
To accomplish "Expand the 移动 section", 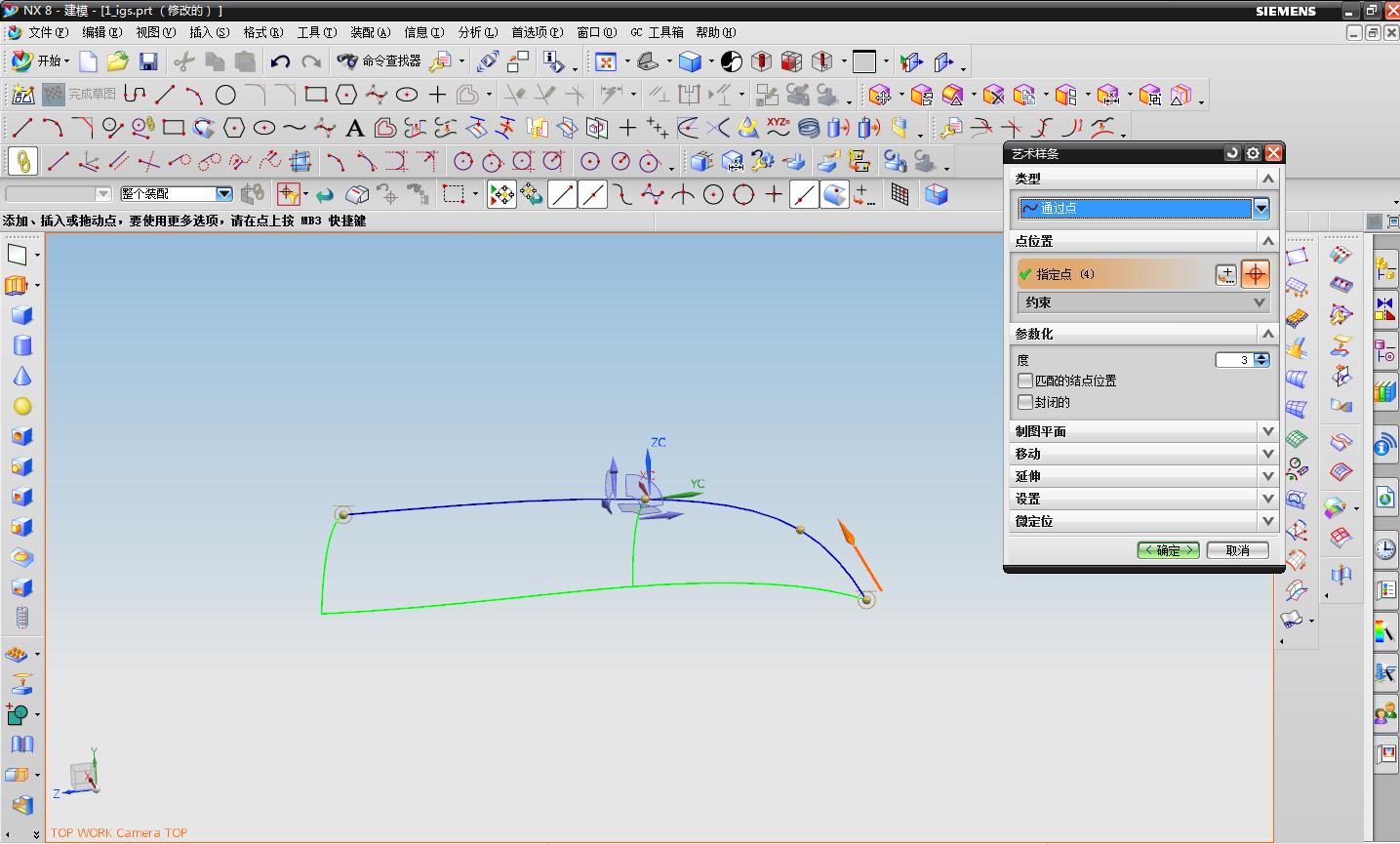I will tap(1142, 454).
